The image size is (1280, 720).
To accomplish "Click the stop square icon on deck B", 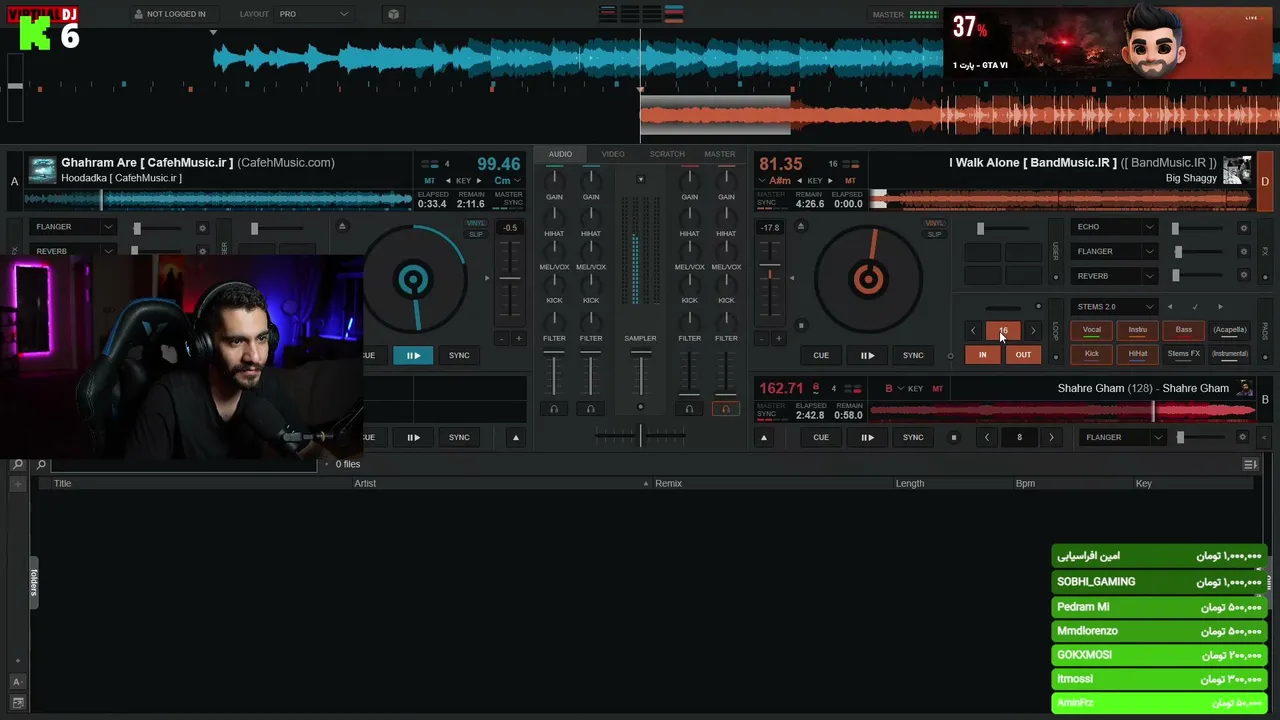I will [x=954, y=437].
